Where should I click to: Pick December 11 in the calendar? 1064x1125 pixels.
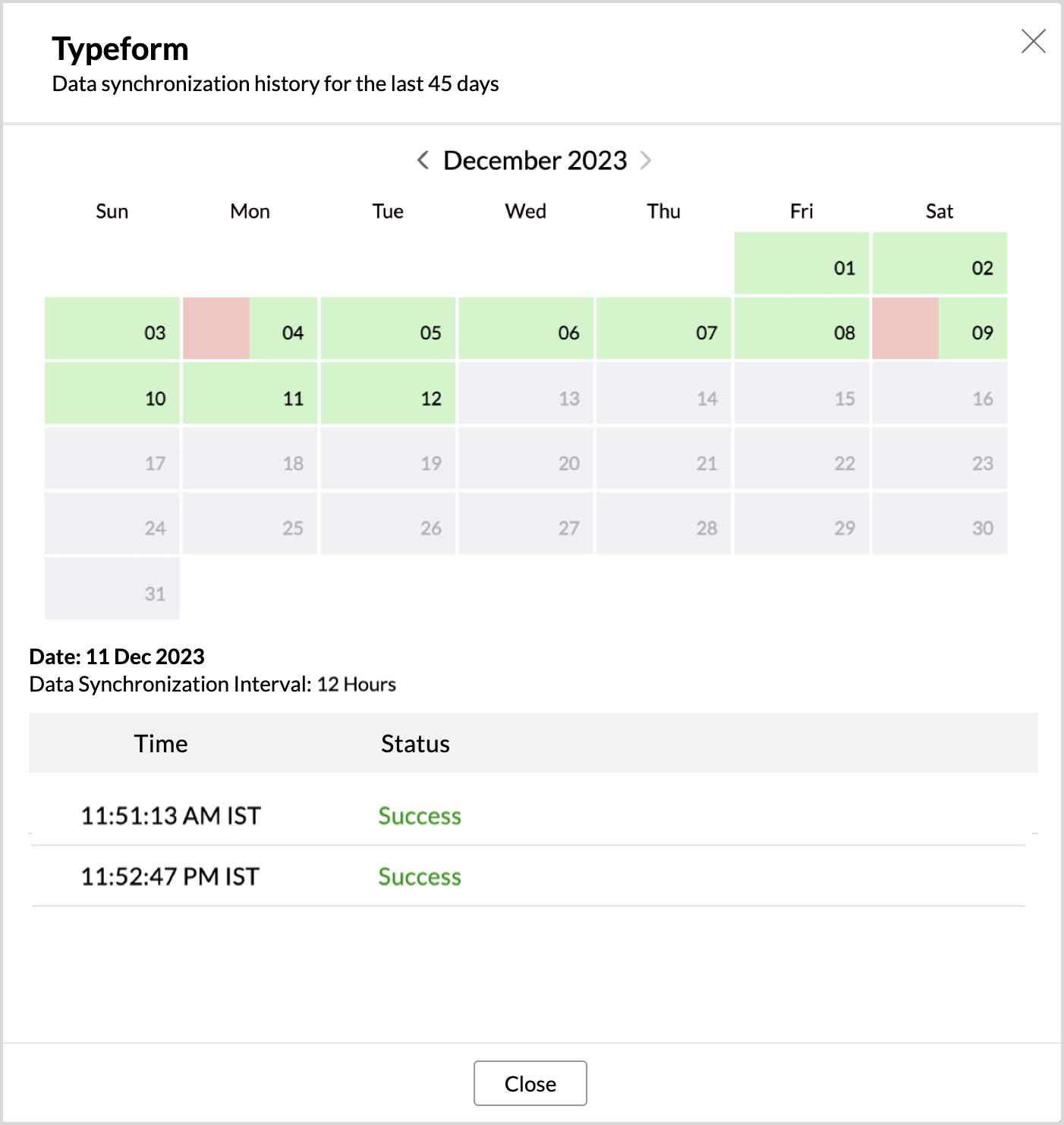point(250,393)
